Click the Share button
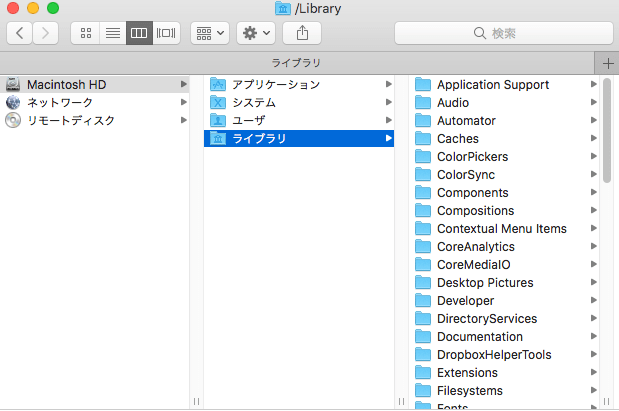This screenshot has height=411, width=619. pyautogui.click(x=302, y=33)
